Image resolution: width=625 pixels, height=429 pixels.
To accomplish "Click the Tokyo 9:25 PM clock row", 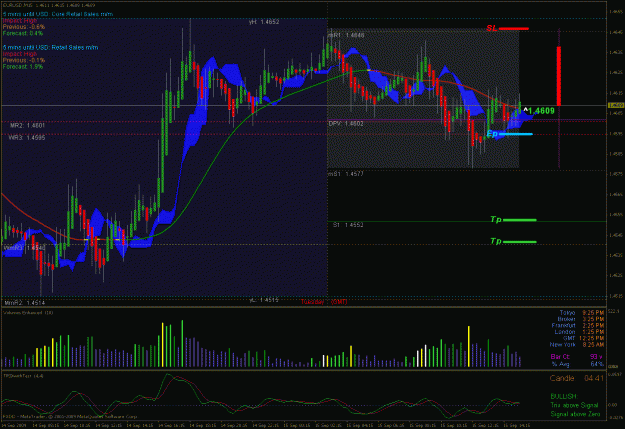I will [x=582, y=313].
